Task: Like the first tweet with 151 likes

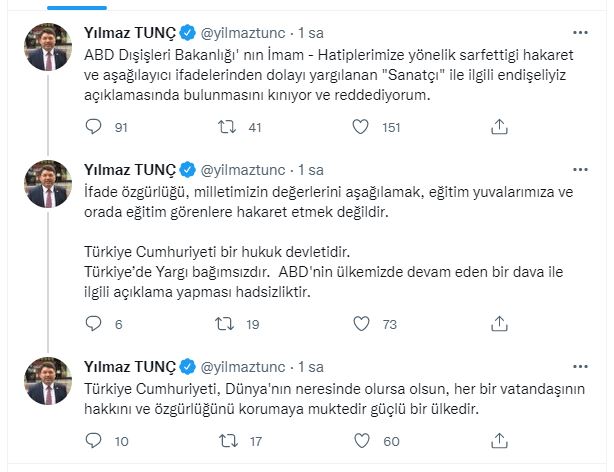Action: [x=365, y=126]
